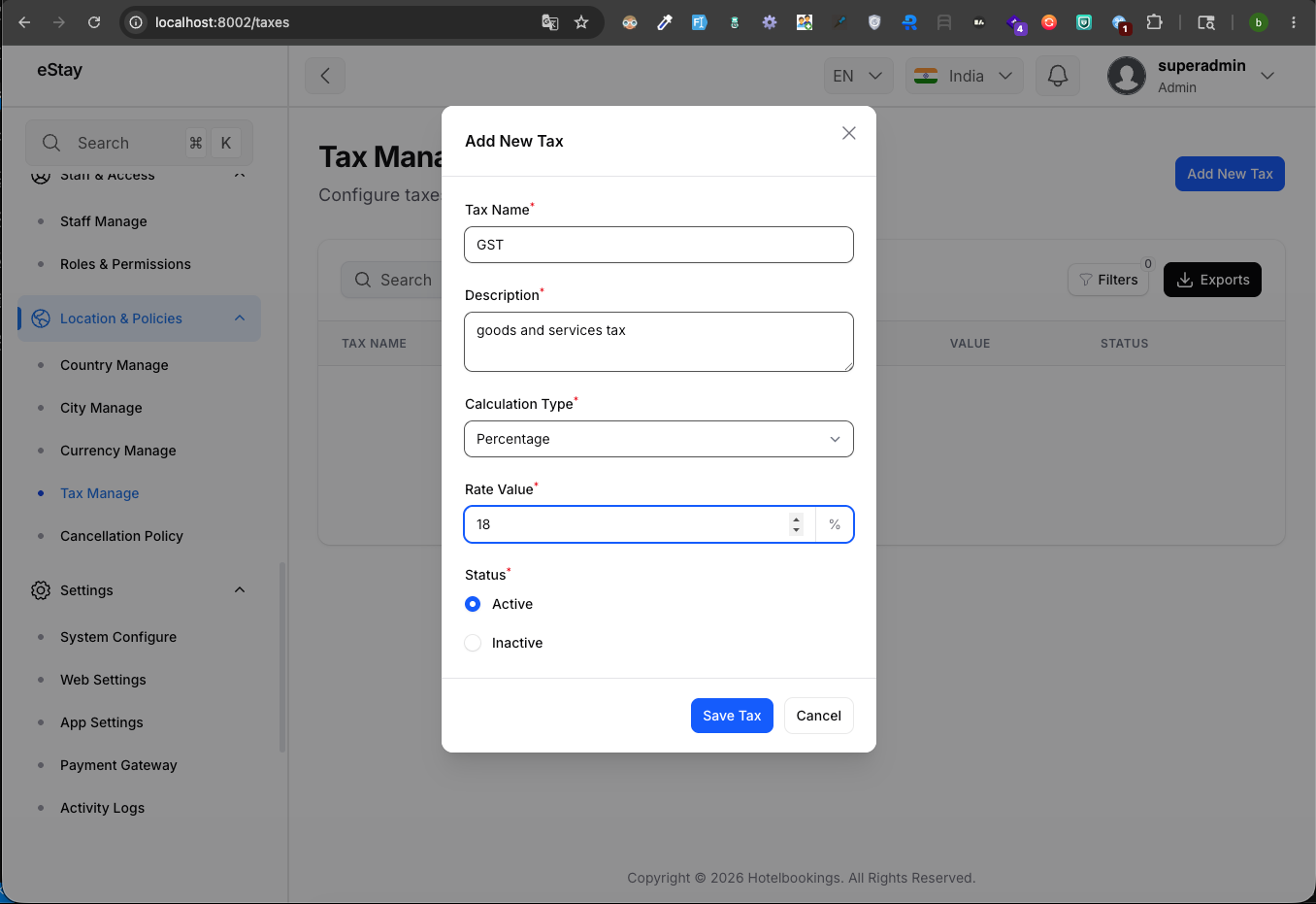Collapse the Settings section chevron
1316x904 pixels.
tap(240, 590)
